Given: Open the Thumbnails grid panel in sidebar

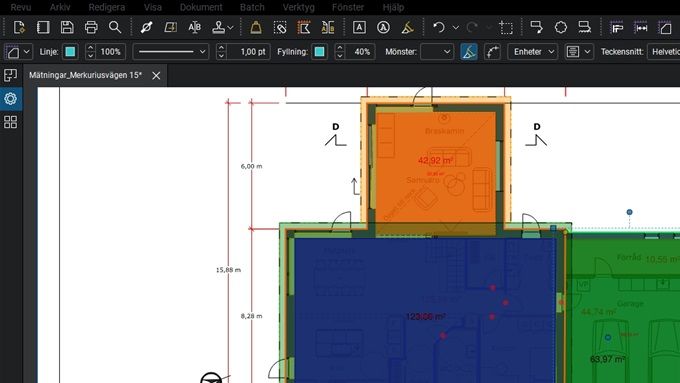Looking at the screenshot, I should (10, 122).
